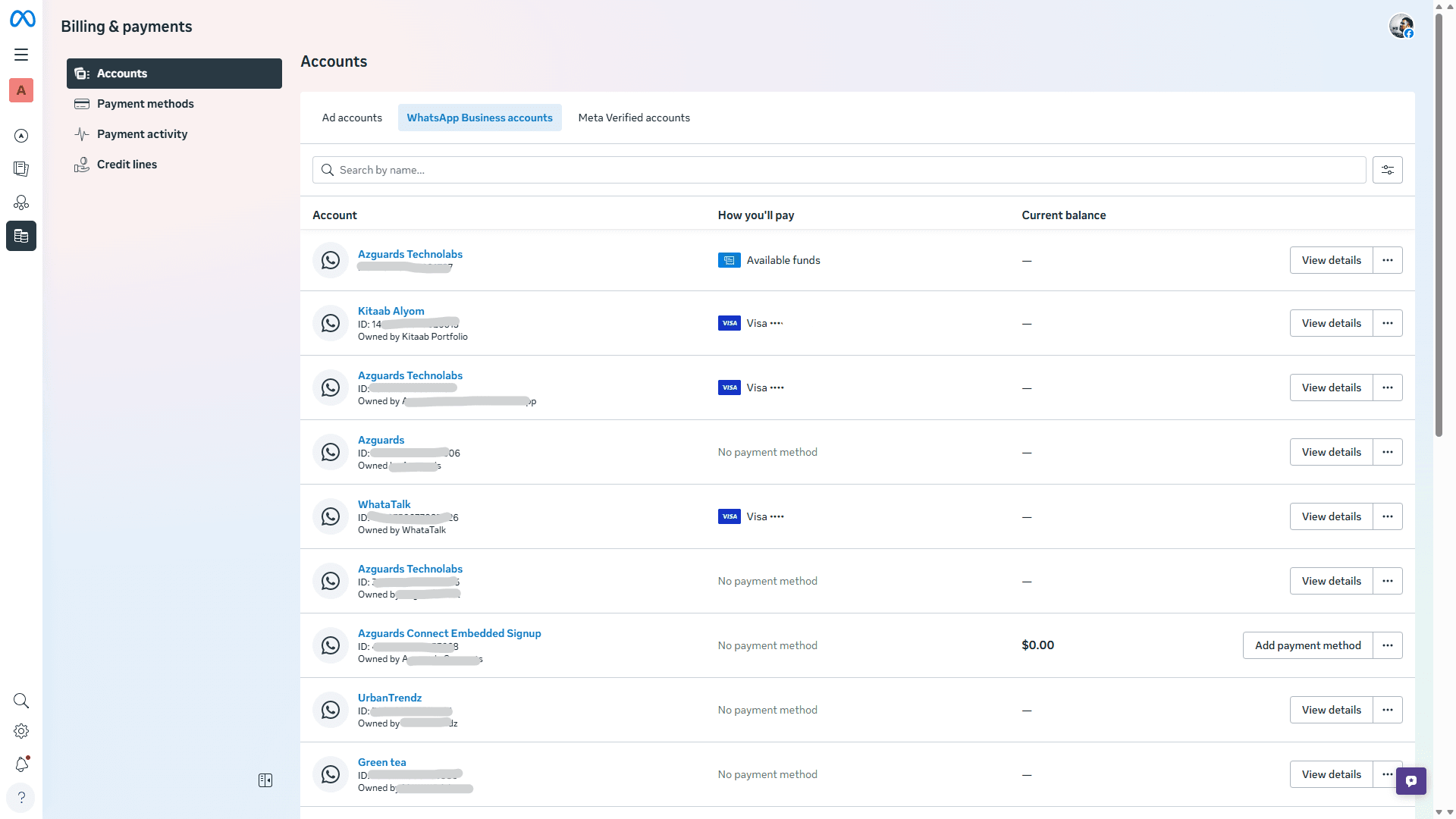Click the search magnifier icon in left rail
Image resolution: width=1456 pixels, height=819 pixels.
pos(21,701)
